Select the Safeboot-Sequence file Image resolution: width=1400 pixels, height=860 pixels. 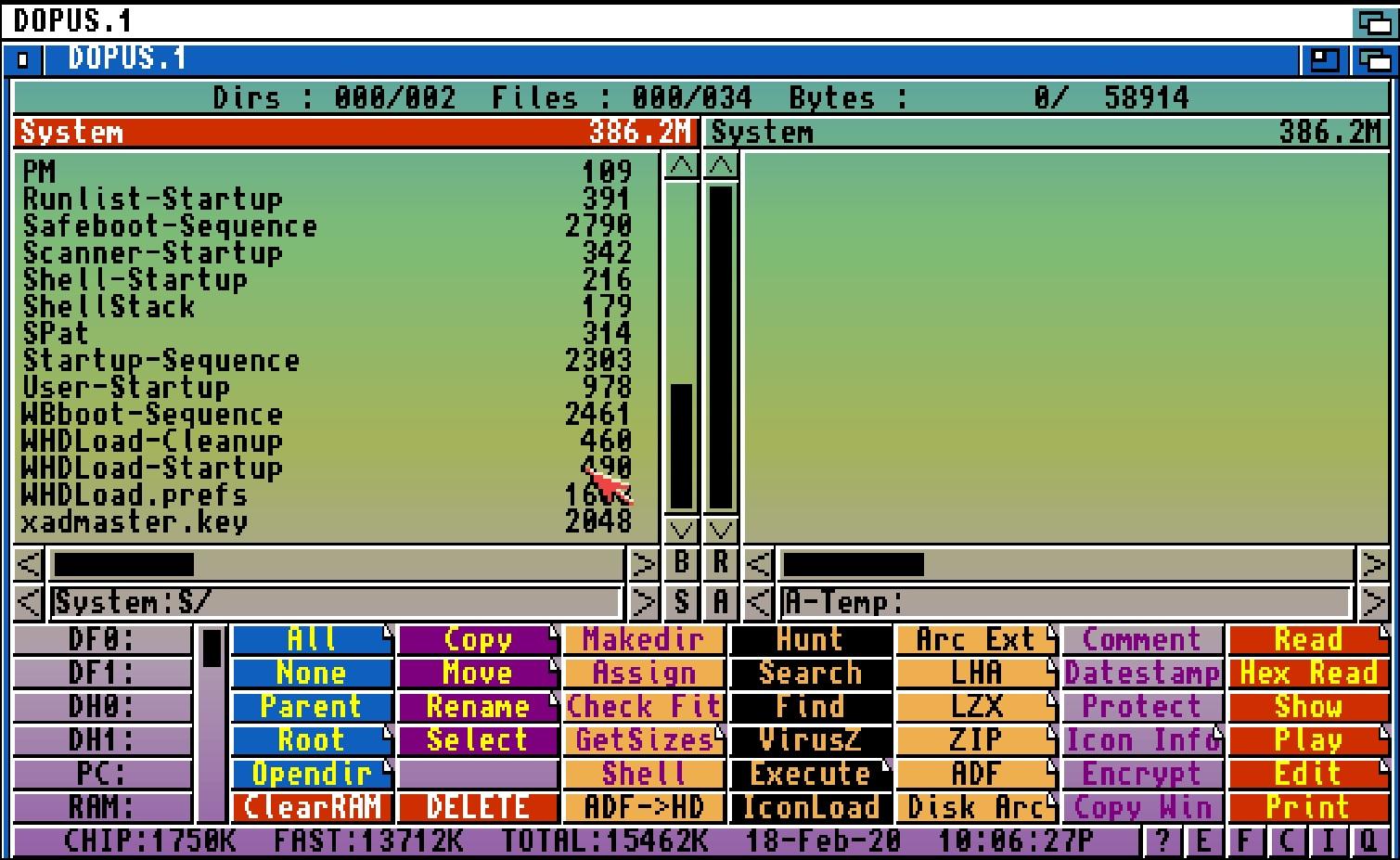click(327, 225)
